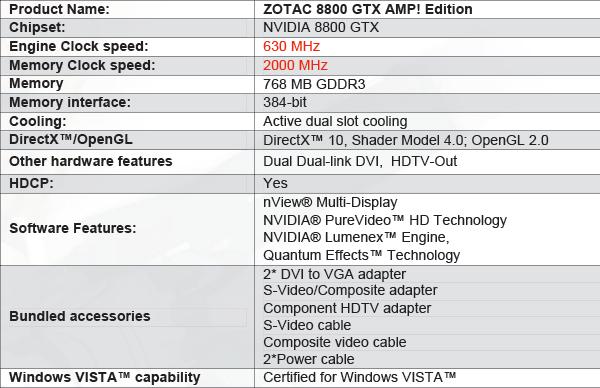Click the Quantum Effects Technology line

tap(362, 255)
